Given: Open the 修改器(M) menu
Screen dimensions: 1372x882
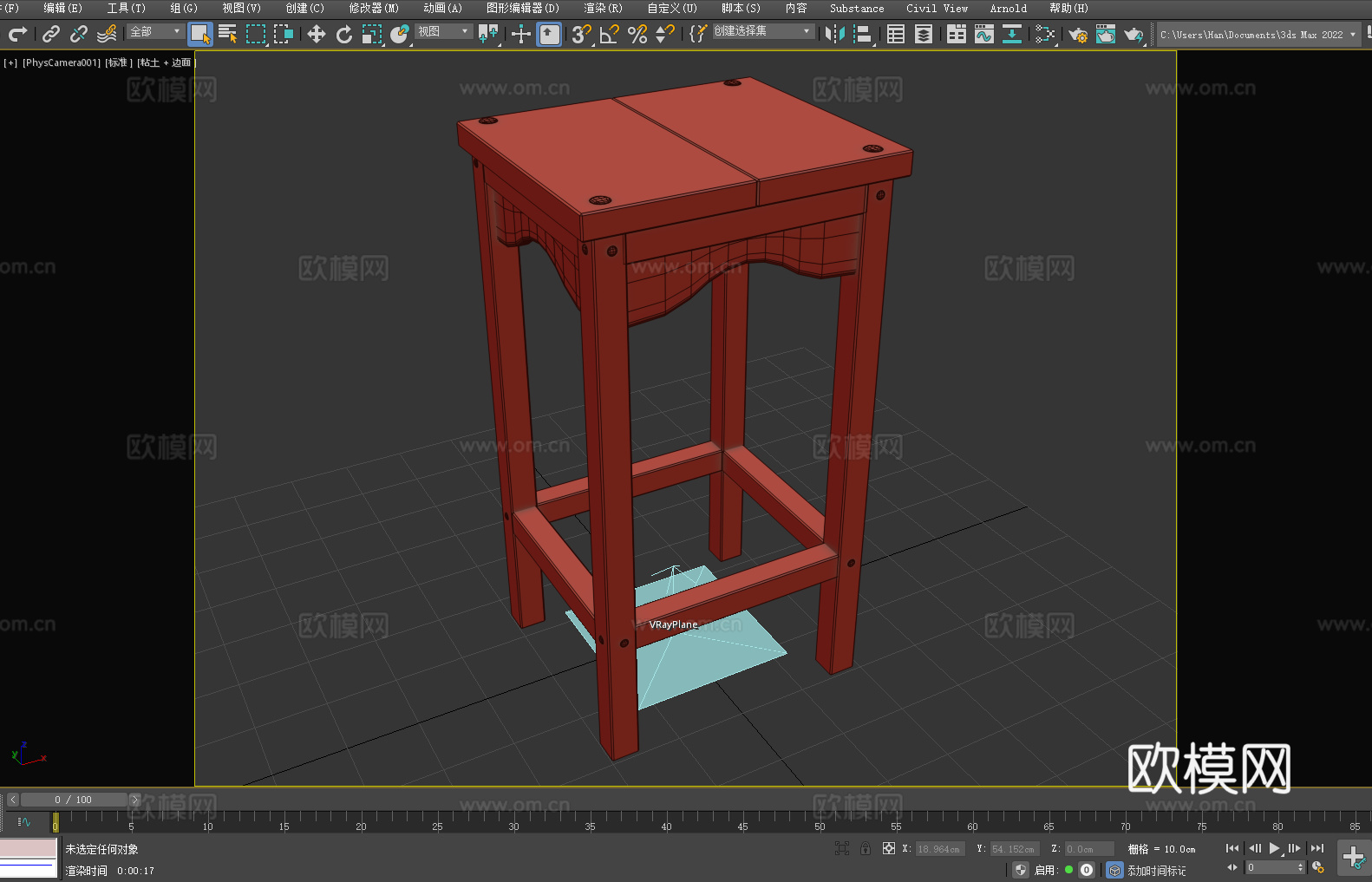Looking at the screenshot, I should (x=374, y=8).
